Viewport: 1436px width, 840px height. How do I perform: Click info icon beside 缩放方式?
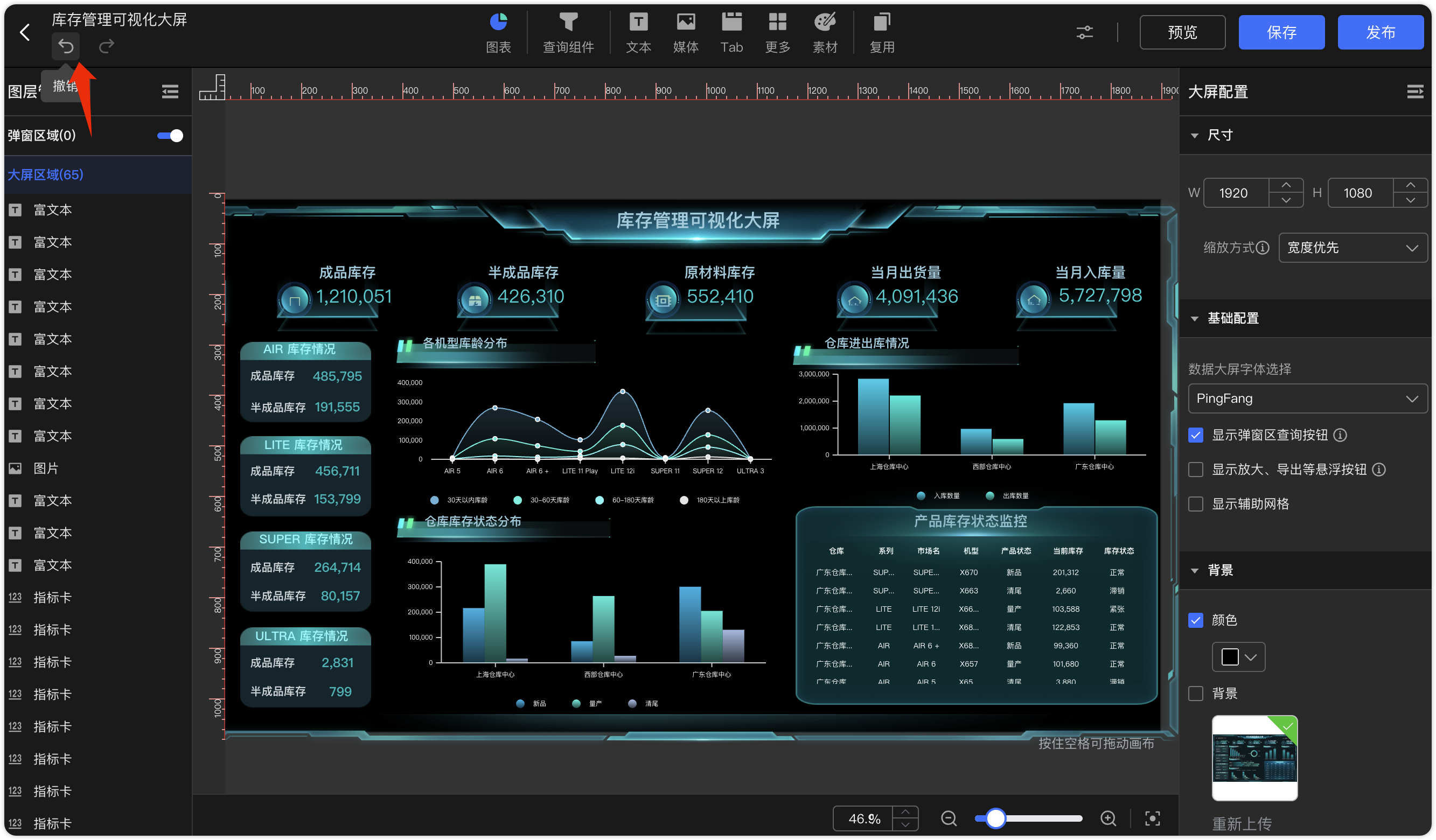tap(1263, 248)
